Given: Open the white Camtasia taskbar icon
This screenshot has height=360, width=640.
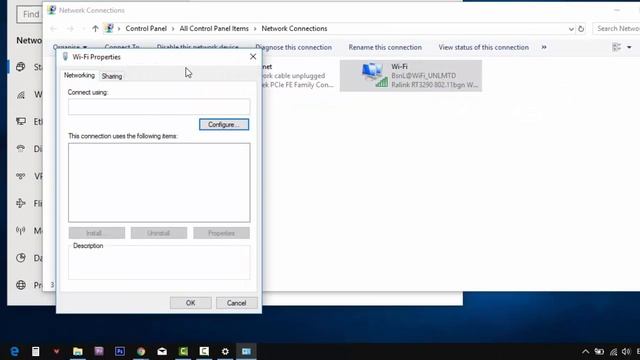Looking at the screenshot, I should [204, 351].
